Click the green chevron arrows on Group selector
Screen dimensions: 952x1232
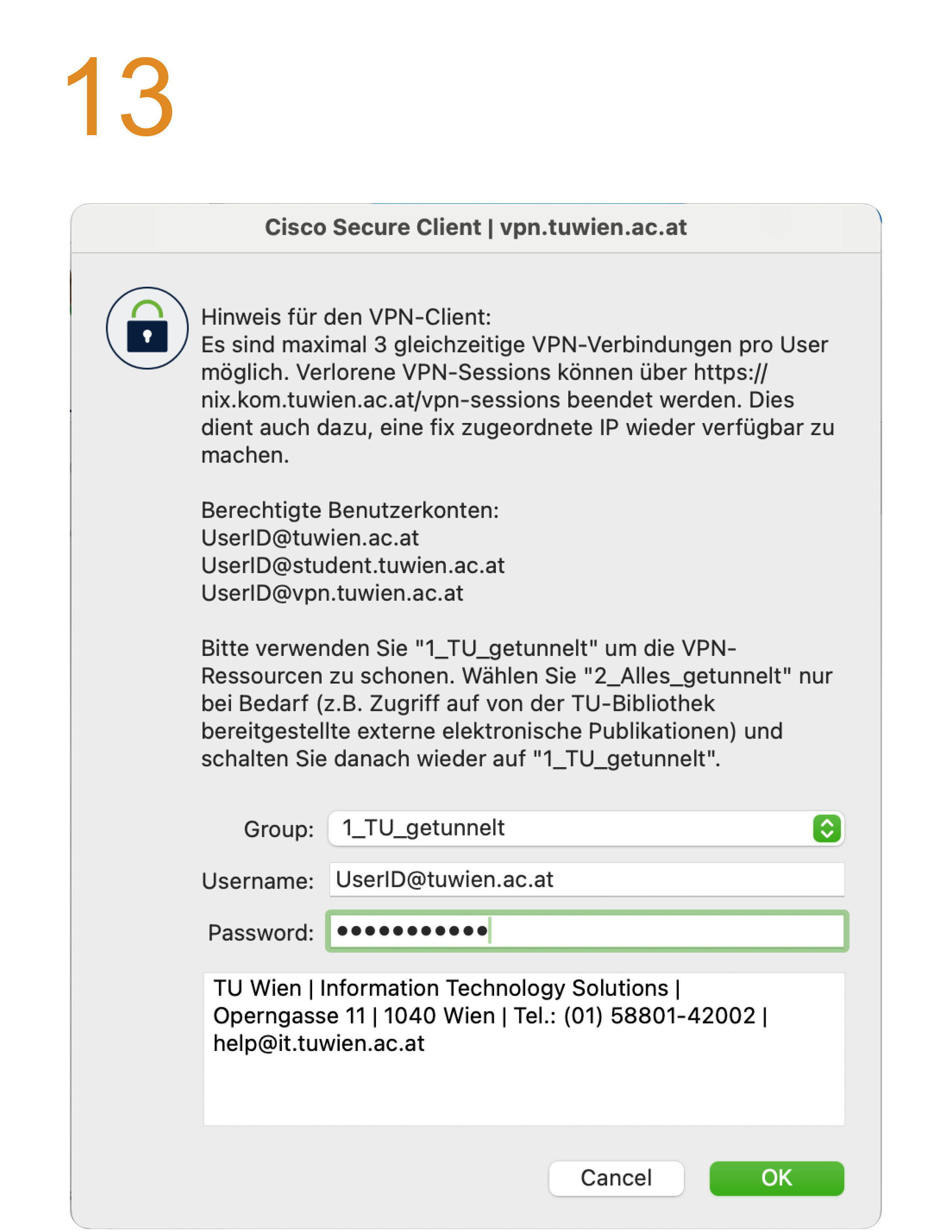pos(826,829)
